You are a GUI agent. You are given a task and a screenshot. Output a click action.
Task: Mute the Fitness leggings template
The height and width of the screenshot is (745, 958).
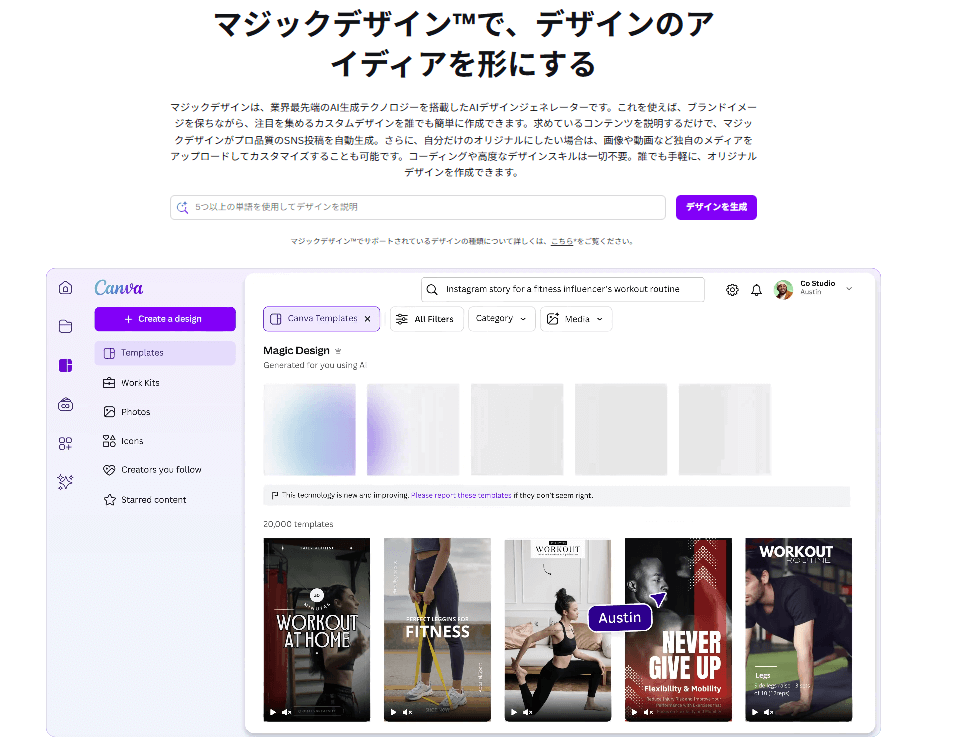pos(407,712)
